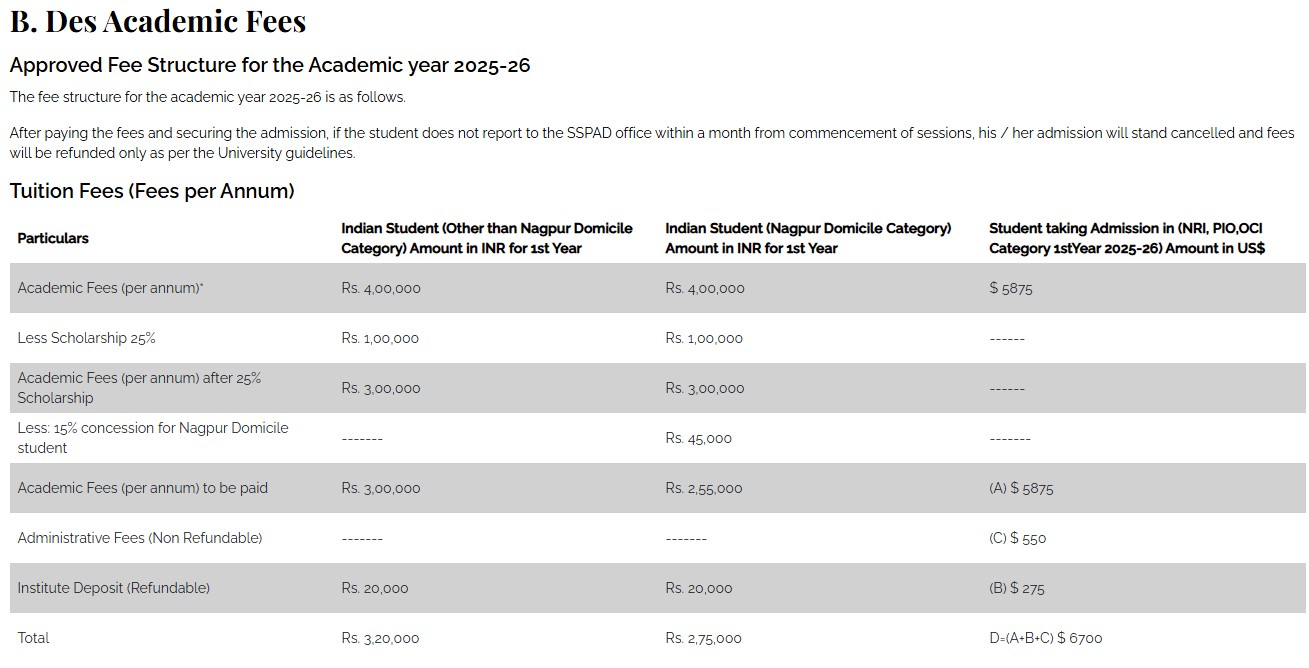The width and height of the screenshot is (1309, 668).
Task: Click the 'Rs. 2,75,000' total amount
Action: point(703,638)
